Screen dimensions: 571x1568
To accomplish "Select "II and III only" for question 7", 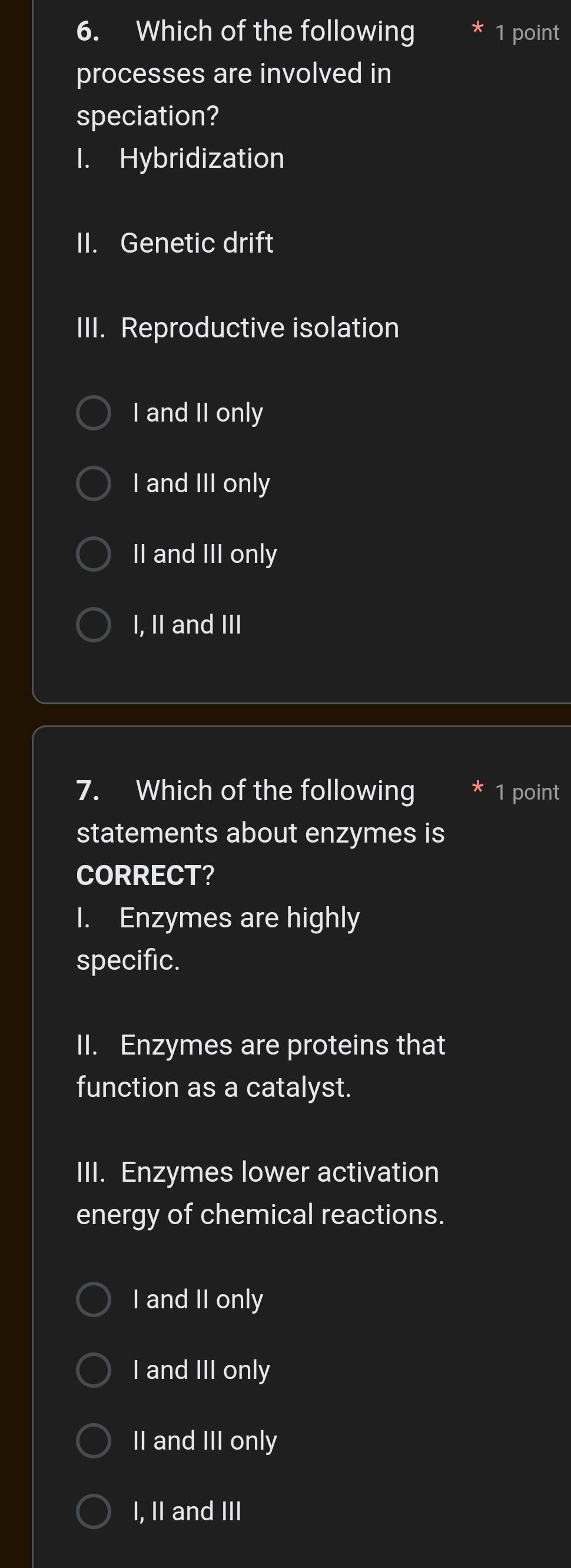I will coord(94,1441).
